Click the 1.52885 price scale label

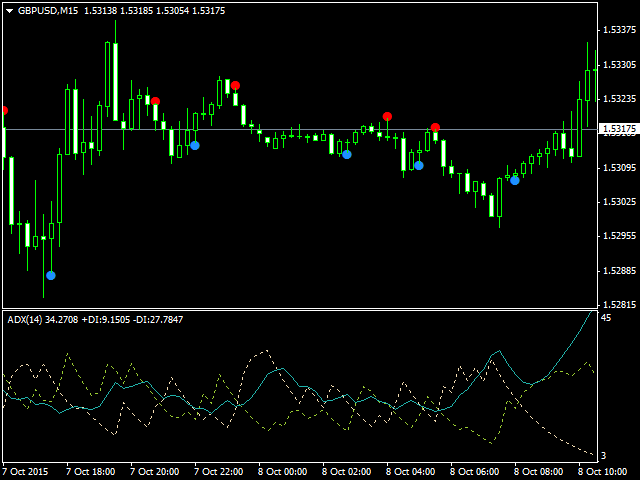pos(619,271)
